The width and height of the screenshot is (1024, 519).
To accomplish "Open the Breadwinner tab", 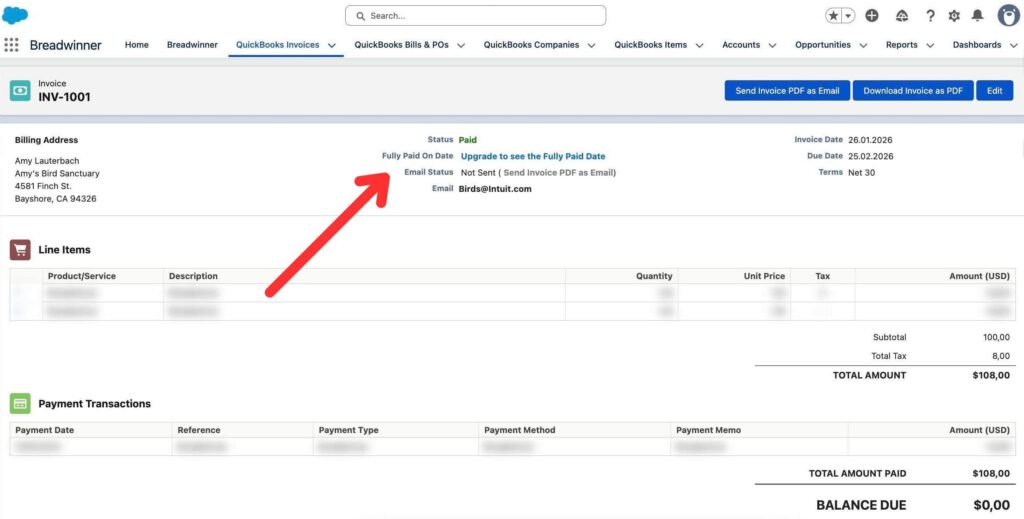I will (x=192, y=45).
